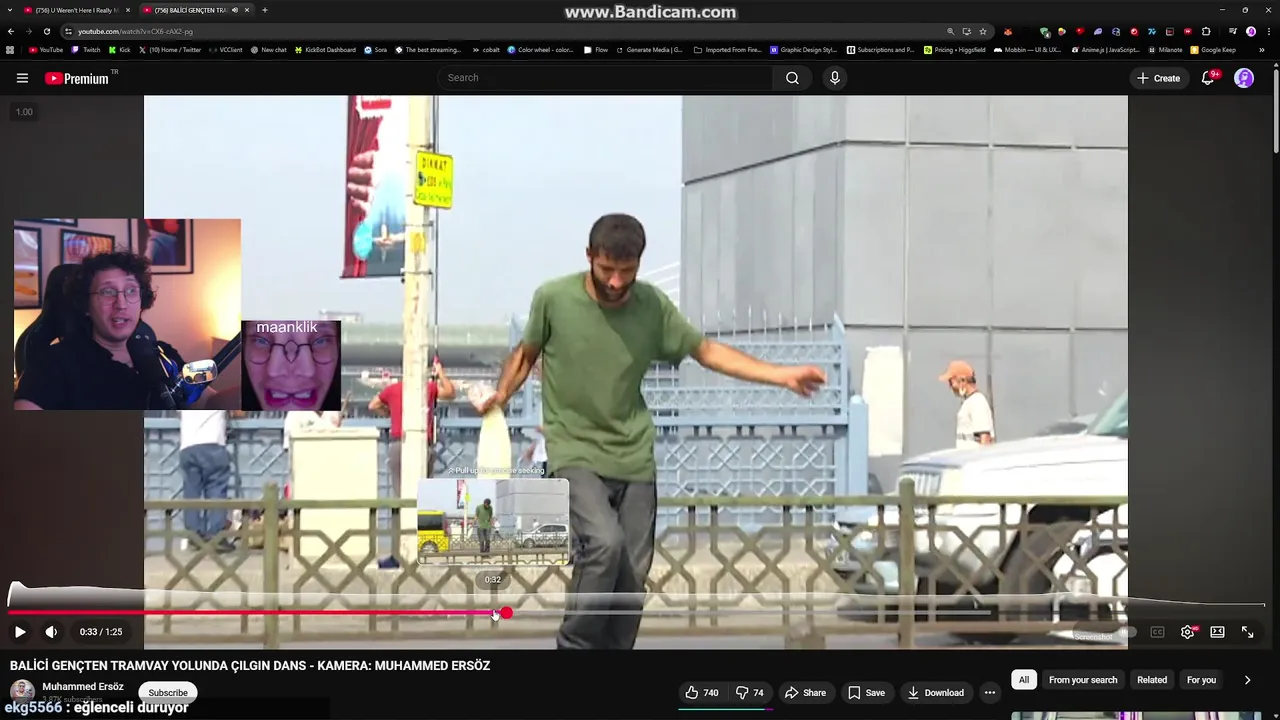Click the seek preview thumbnail at 0:32
The image size is (1280, 720).
click(493, 522)
